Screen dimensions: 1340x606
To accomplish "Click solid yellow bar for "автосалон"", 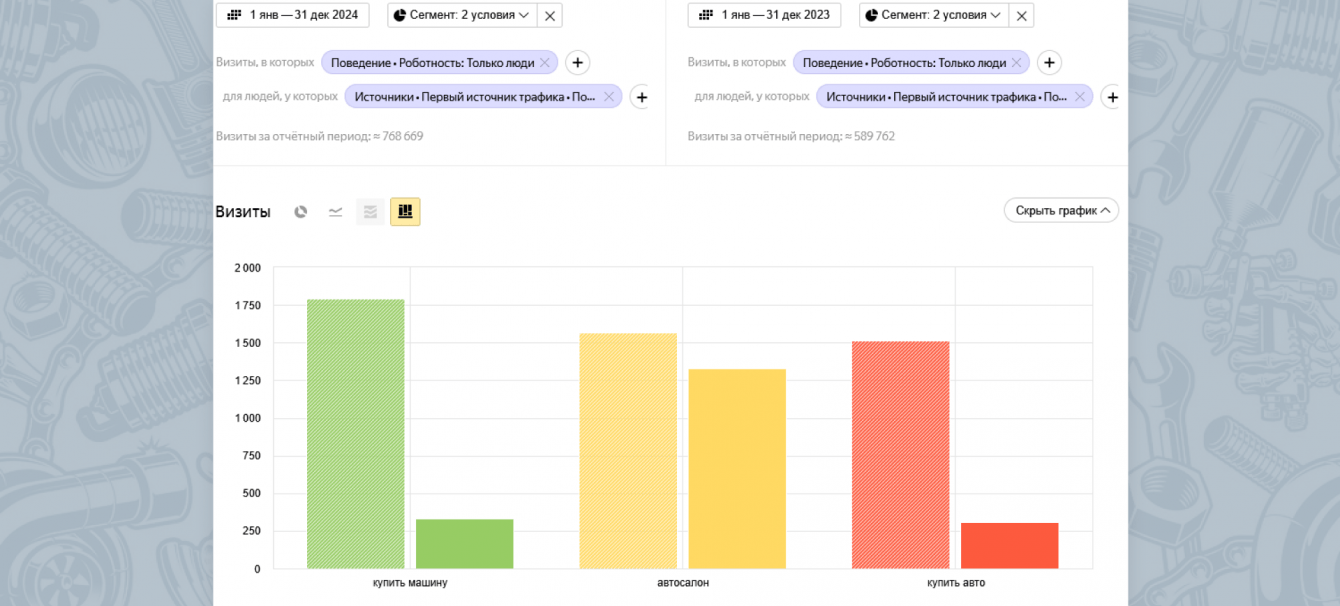I will click(737, 468).
